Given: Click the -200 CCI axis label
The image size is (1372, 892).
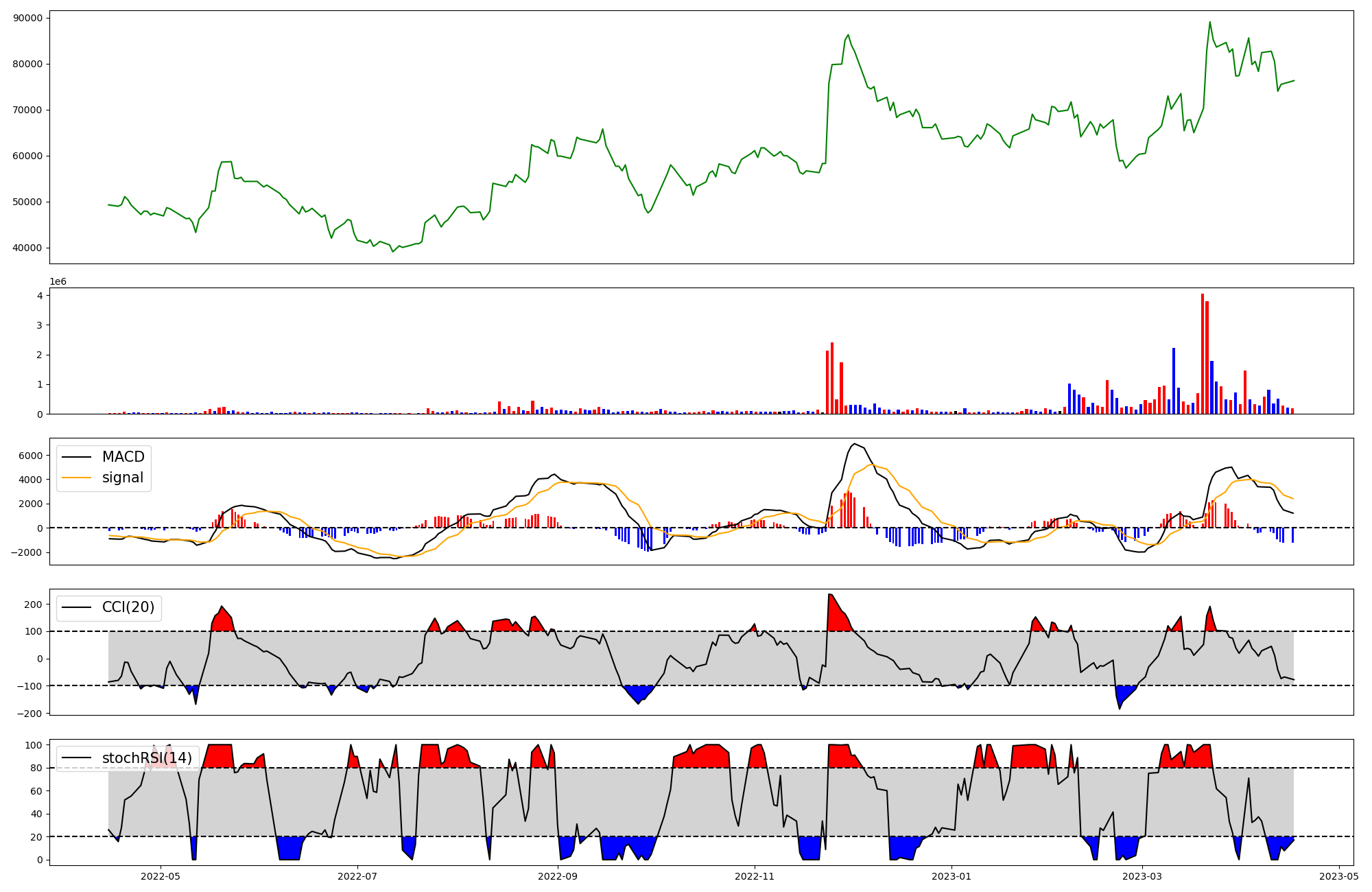Looking at the screenshot, I should [28, 714].
